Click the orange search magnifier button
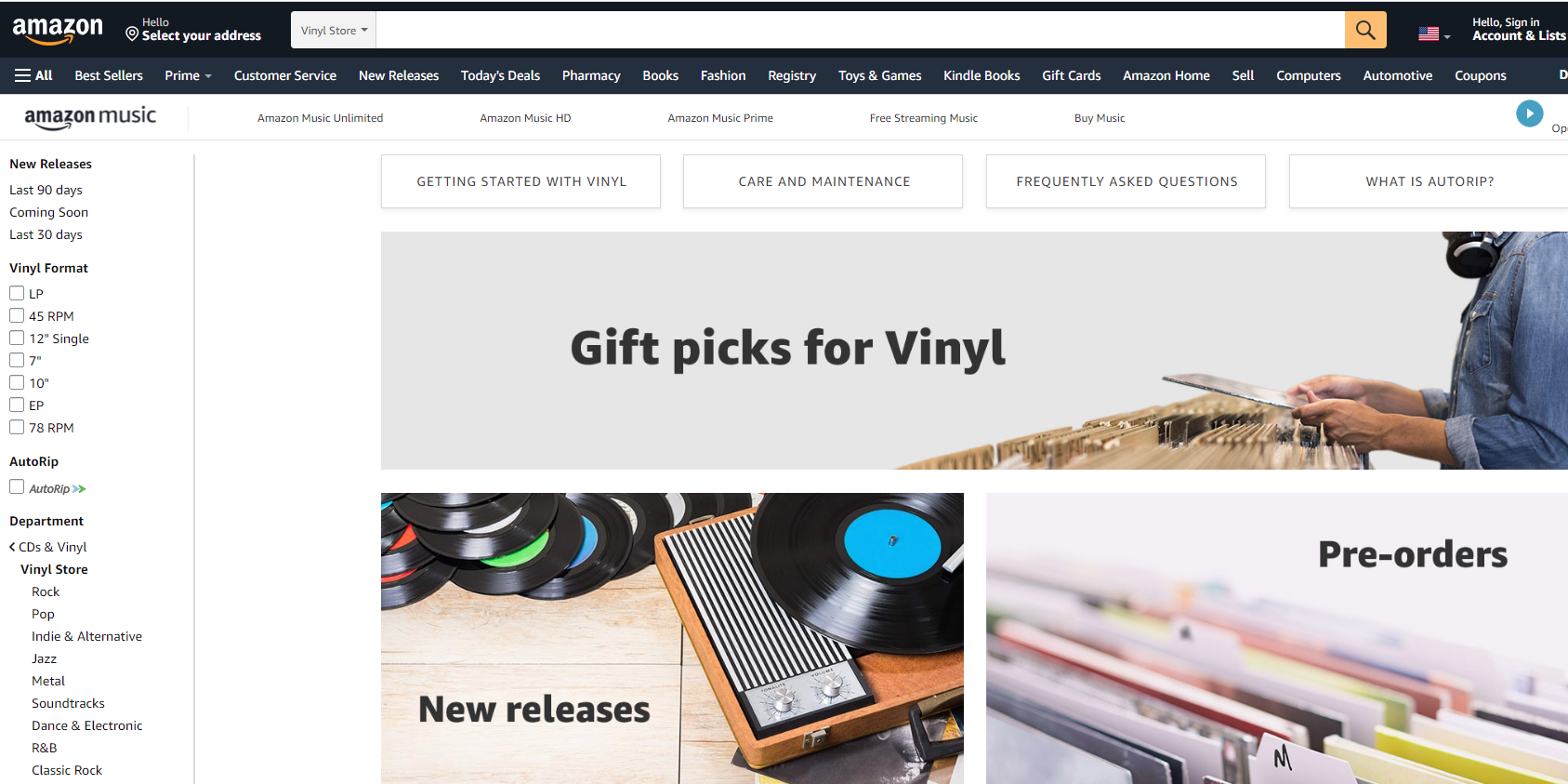 [x=1365, y=30]
